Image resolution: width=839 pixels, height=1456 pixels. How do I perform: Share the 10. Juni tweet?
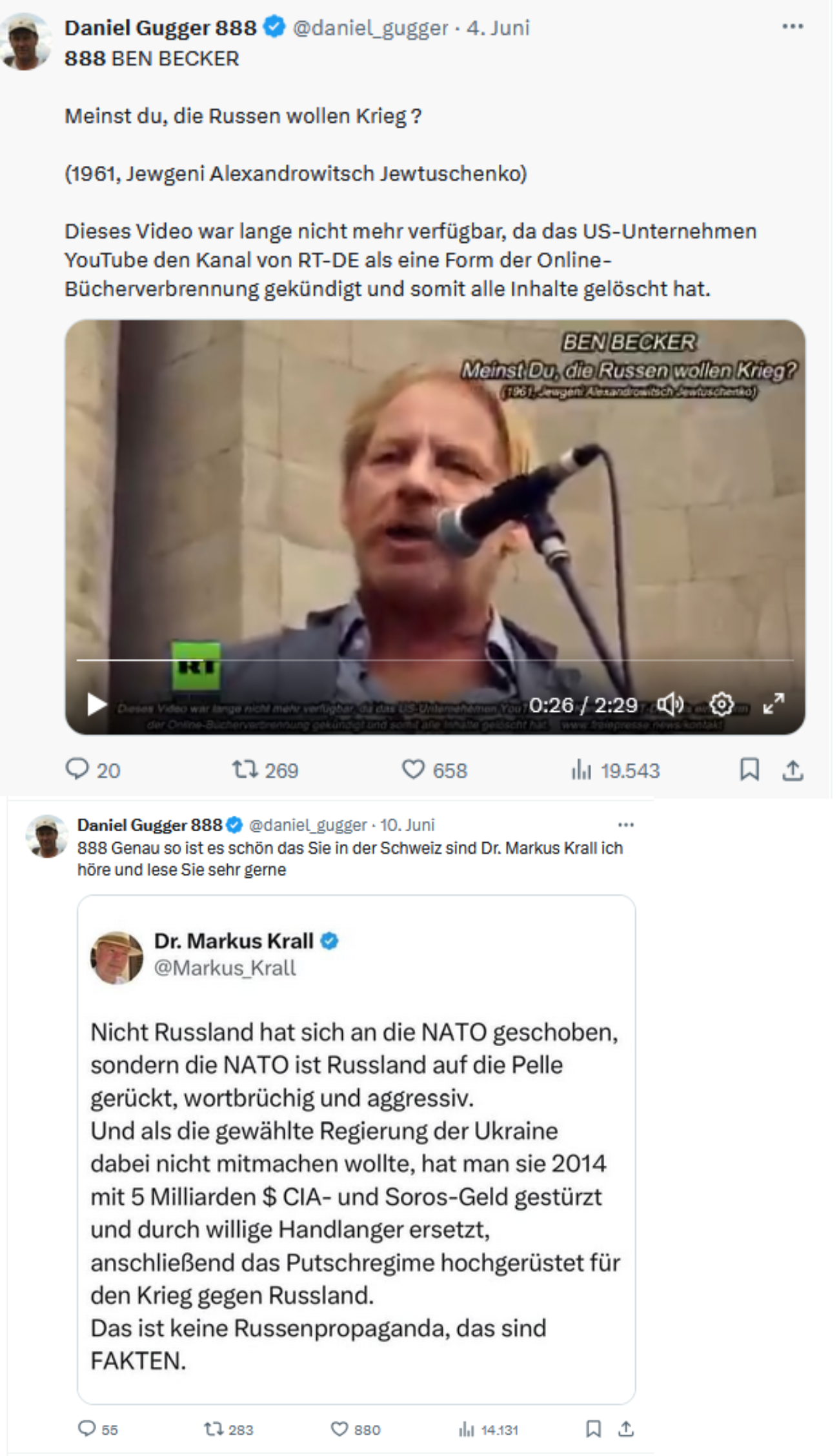tap(625, 1429)
